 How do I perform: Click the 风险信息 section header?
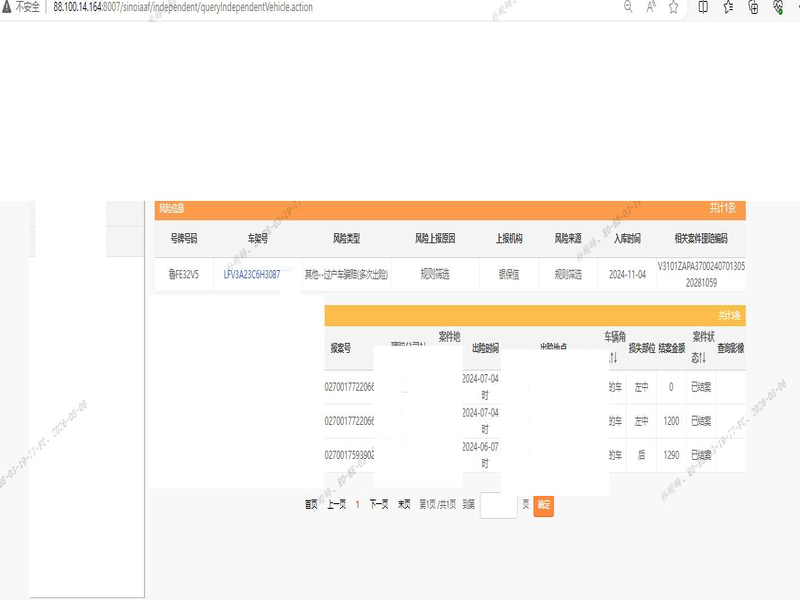tap(171, 208)
